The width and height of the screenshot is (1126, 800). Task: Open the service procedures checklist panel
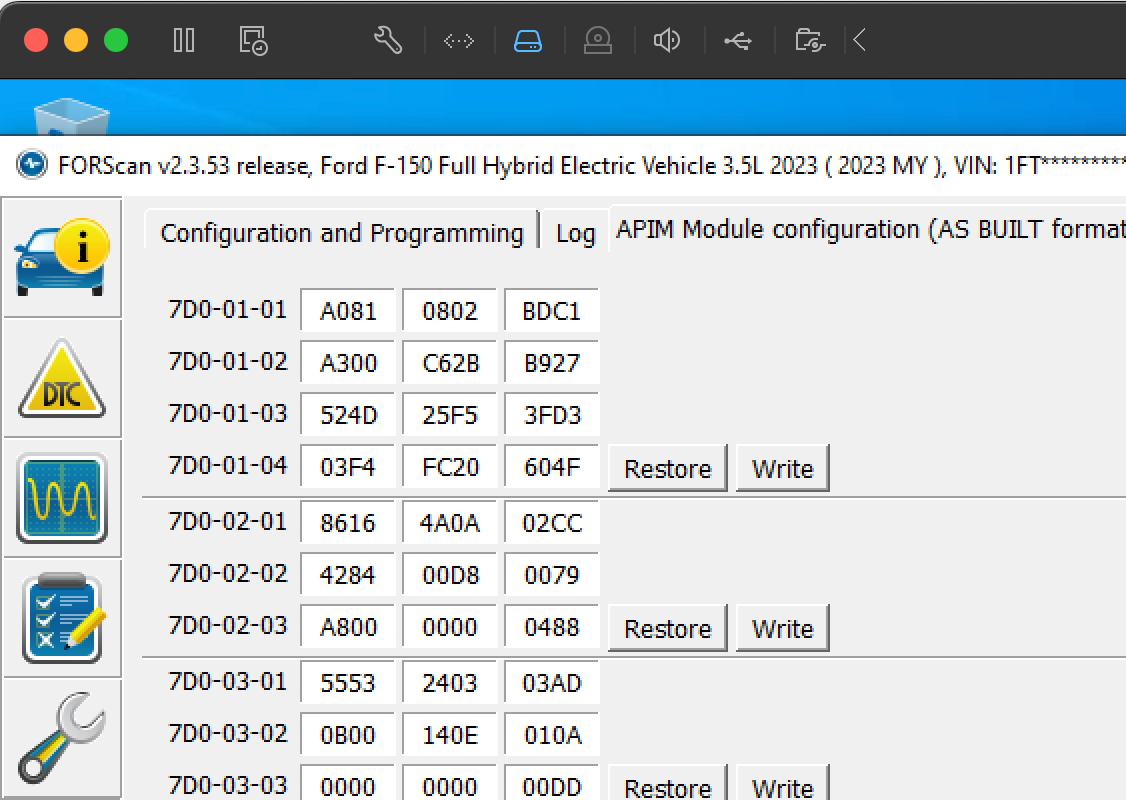tap(62, 617)
